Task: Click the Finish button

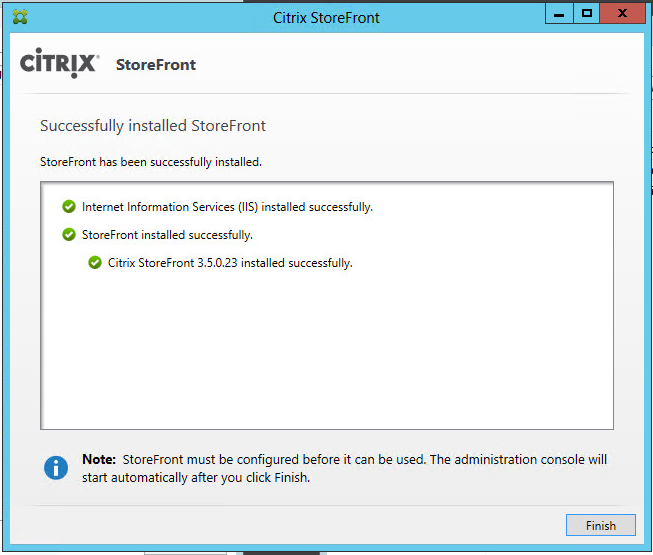Action: [x=601, y=525]
